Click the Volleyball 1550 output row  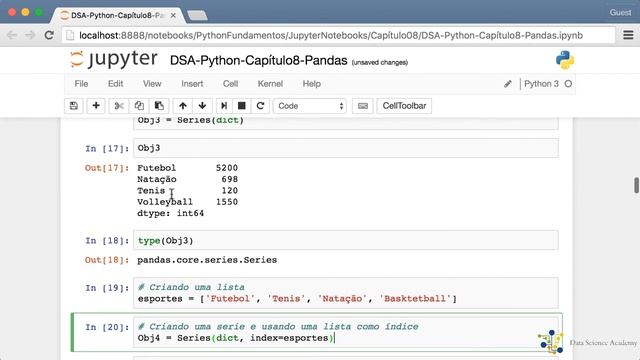pos(187,202)
